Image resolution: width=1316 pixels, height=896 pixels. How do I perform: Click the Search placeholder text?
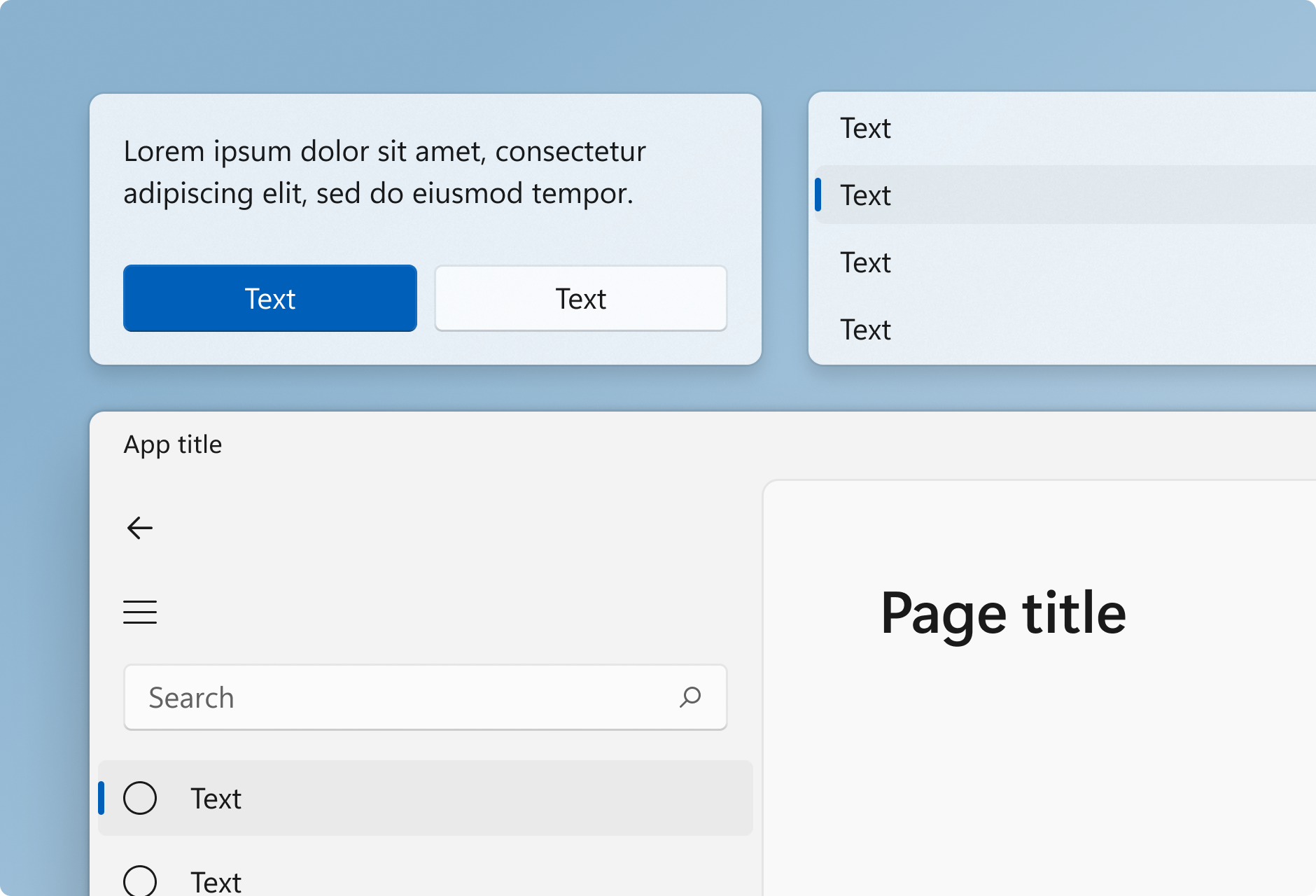(190, 697)
